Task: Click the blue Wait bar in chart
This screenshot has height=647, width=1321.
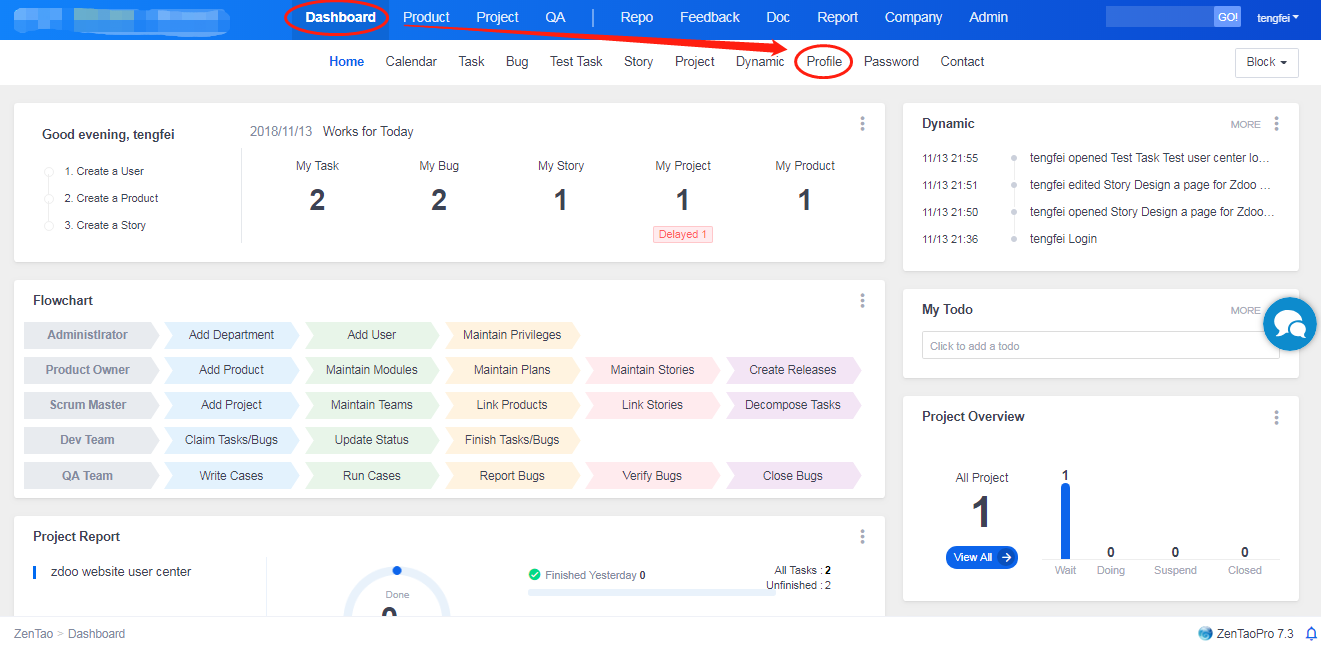Action: pyautogui.click(x=1065, y=521)
